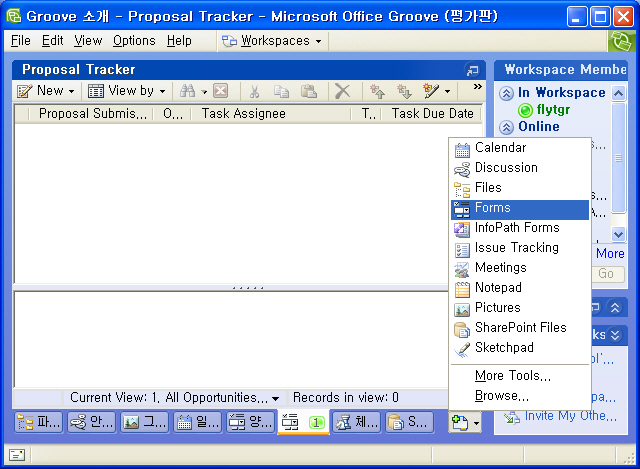Click member list scroll down arrow
The image size is (640, 469).
618,234
